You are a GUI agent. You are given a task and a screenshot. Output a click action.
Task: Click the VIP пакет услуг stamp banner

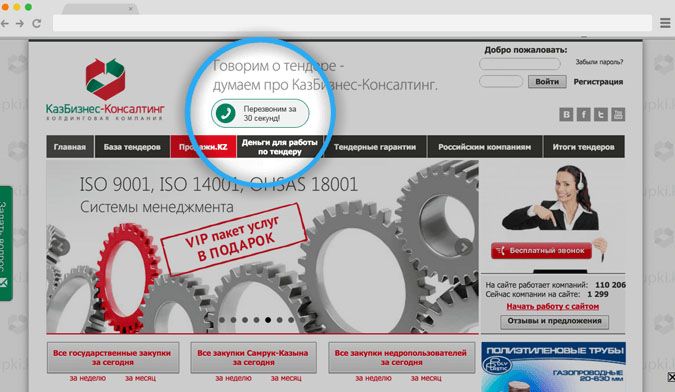(234, 239)
